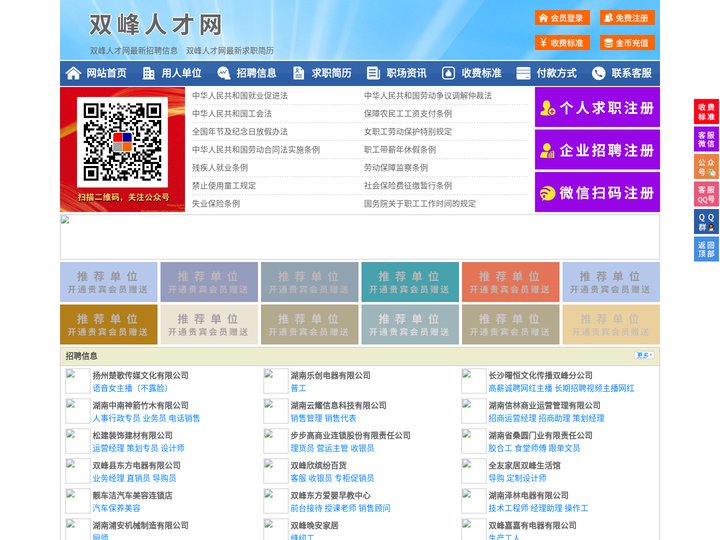Open the 保障农民工工资支付条例 link

408,113
